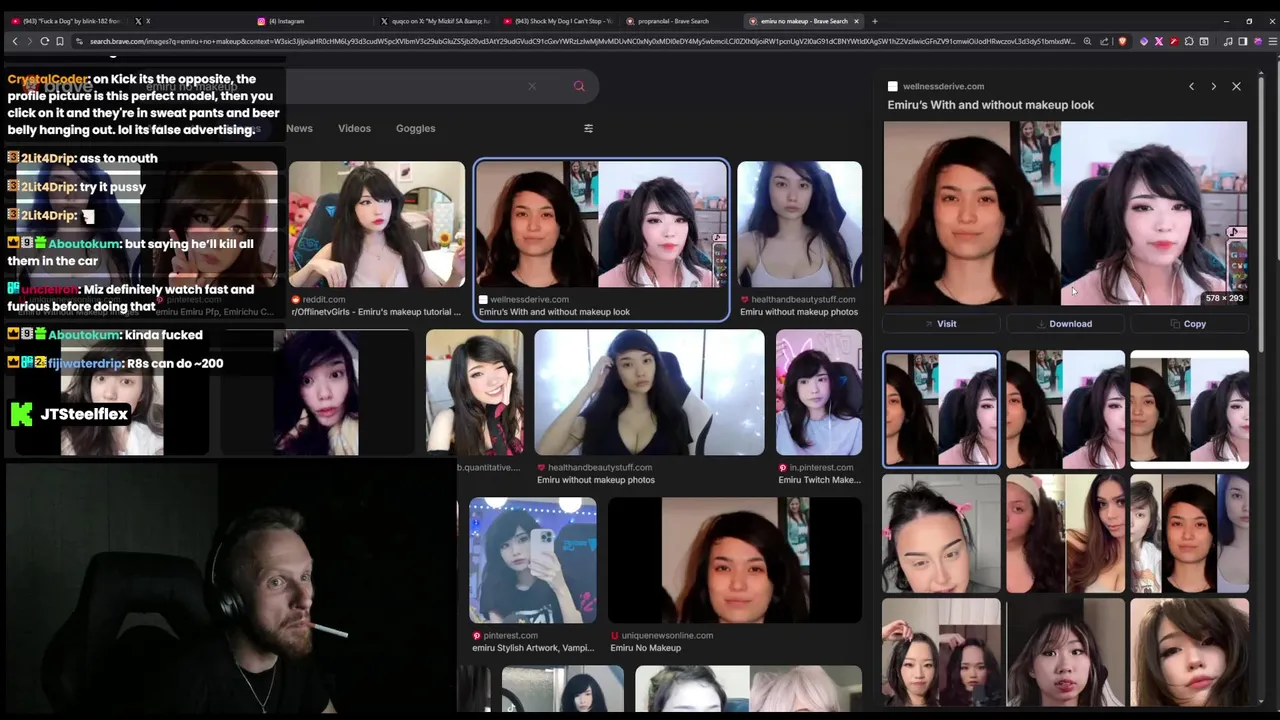The width and height of the screenshot is (1280, 720).
Task: Go forward using browser forward arrow
Action: [30, 41]
